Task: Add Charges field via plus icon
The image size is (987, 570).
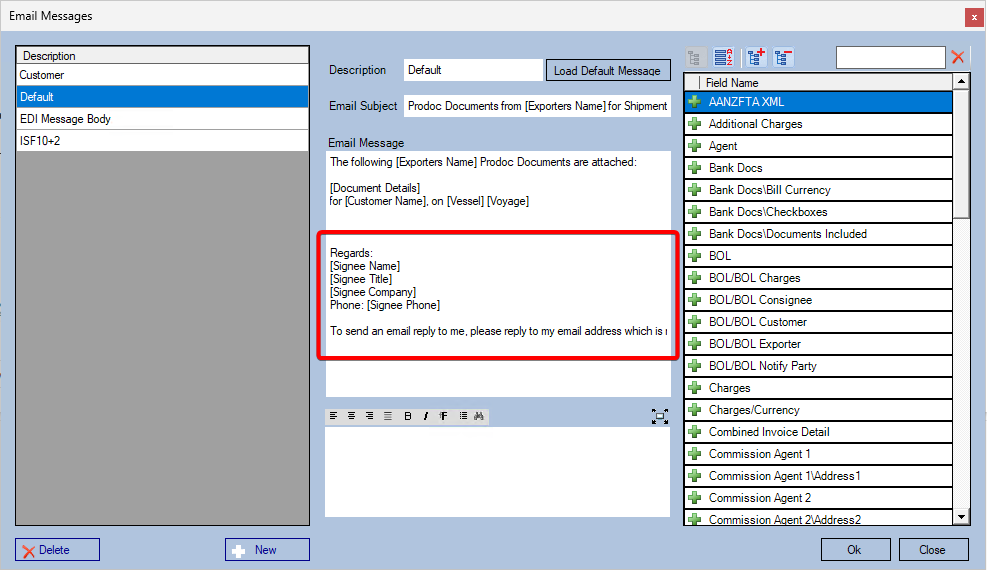Action: pyautogui.click(x=695, y=388)
